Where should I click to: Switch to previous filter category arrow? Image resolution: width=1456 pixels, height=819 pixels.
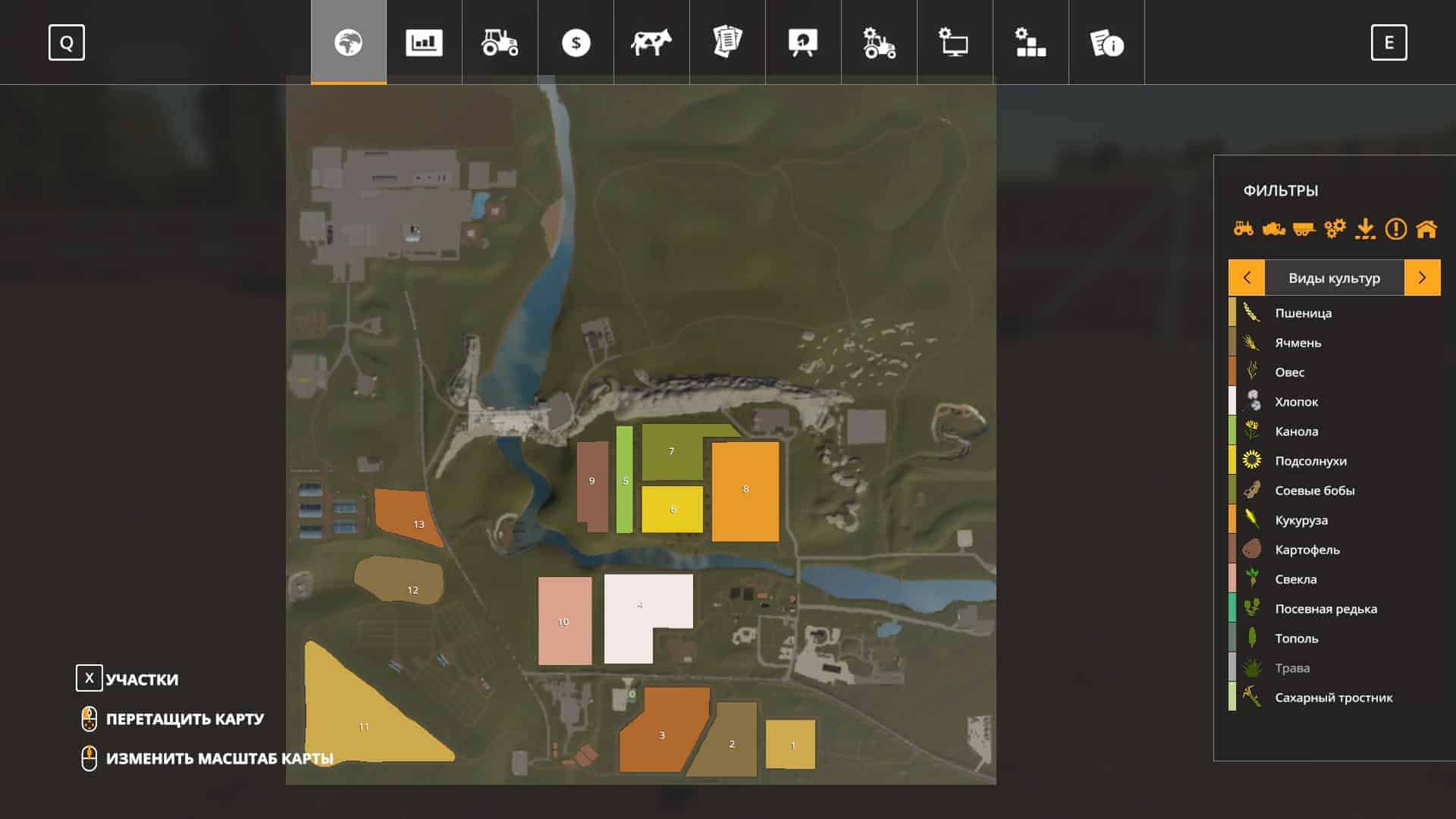pyautogui.click(x=1247, y=278)
